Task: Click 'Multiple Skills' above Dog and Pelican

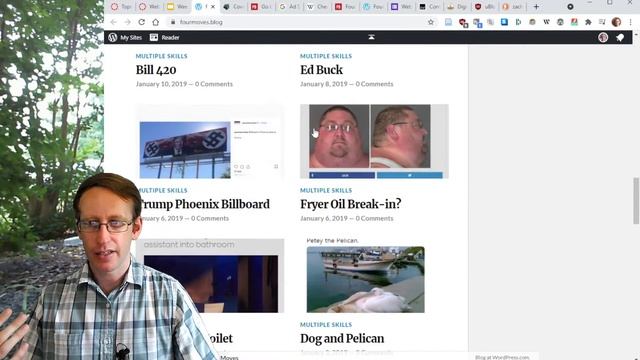Action: click(326, 324)
